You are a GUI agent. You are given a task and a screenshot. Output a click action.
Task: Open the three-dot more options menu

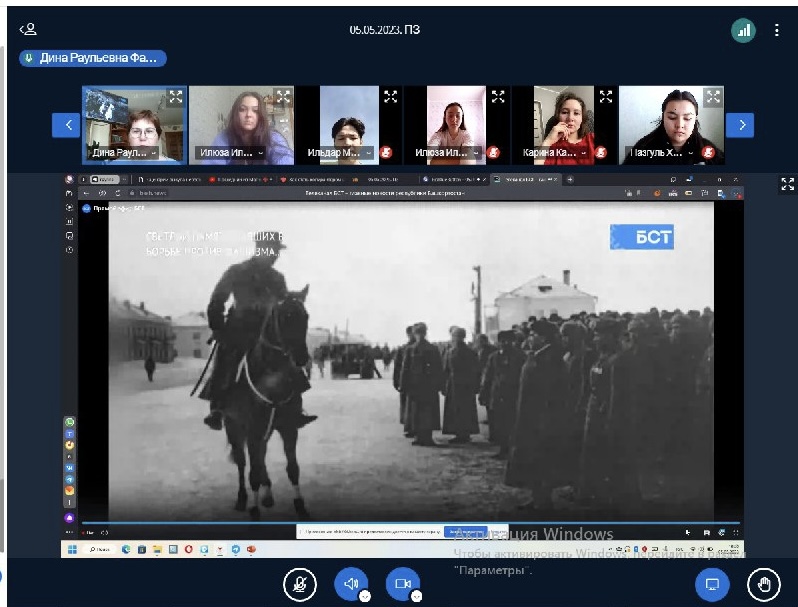click(777, 30)
